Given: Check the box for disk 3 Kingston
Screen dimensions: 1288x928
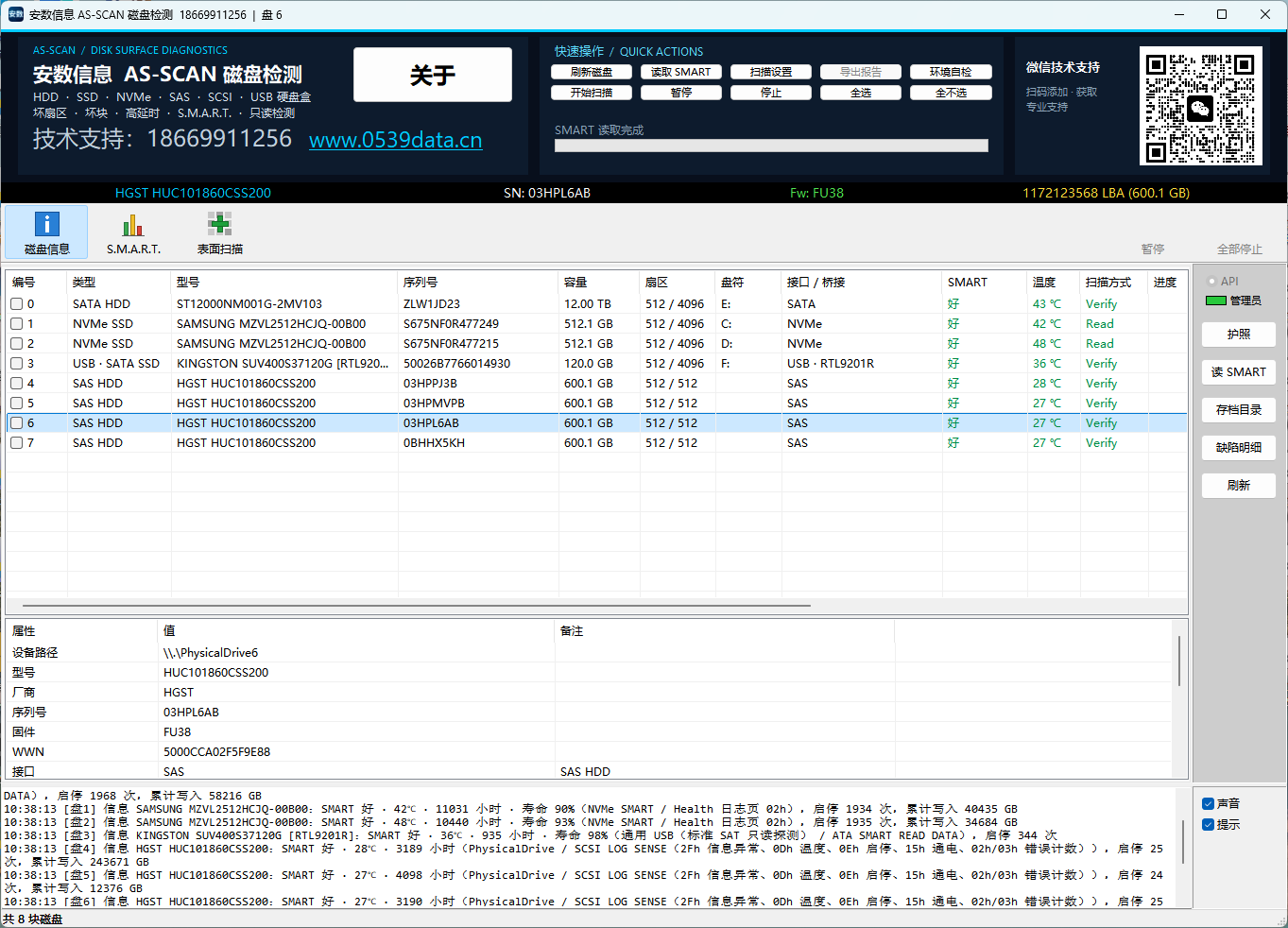Looking at the screenshot, I should [x=17, y=364].
